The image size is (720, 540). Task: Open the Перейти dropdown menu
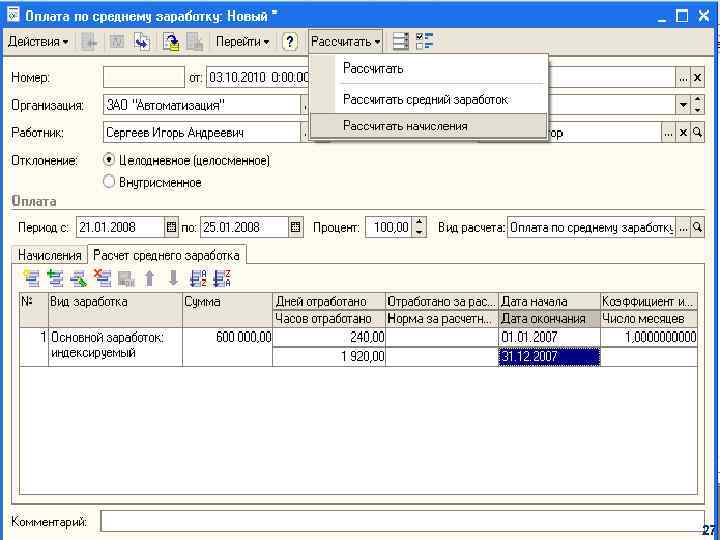[x=242, y=42]
